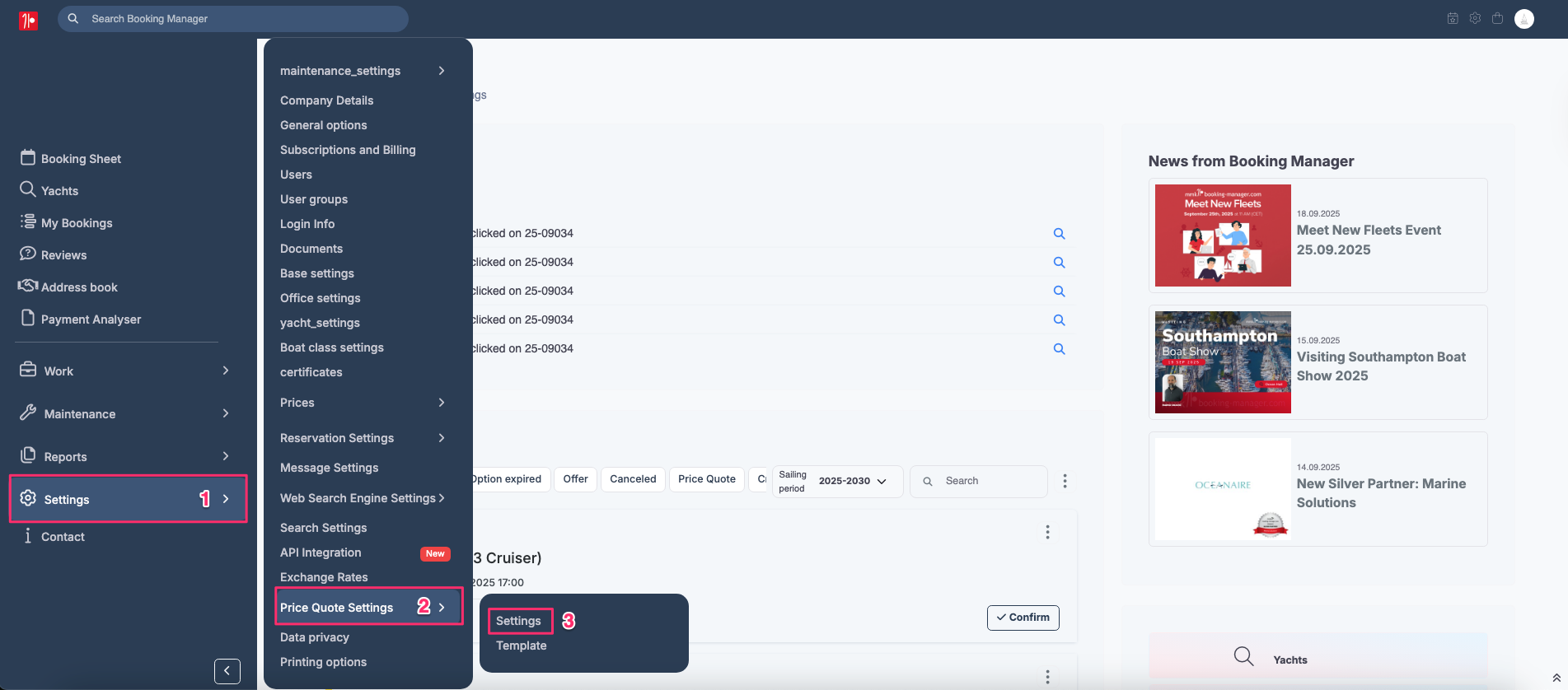Toggle the Offer status filter
The width and height of the screenshot is (1568, 690).
[x=575, y=479]
